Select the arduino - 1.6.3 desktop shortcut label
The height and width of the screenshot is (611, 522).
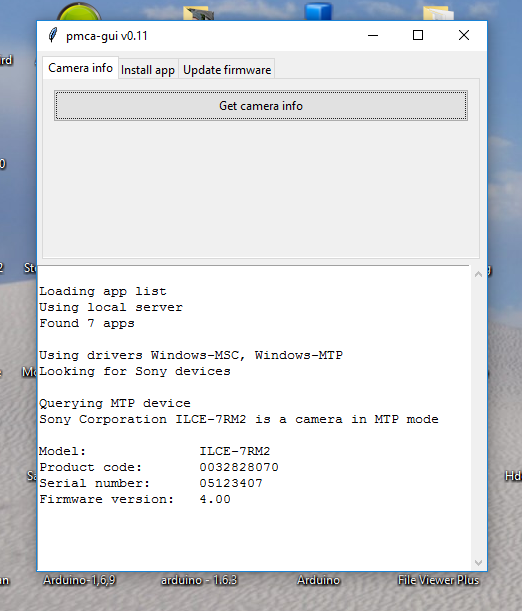[199, 580]
